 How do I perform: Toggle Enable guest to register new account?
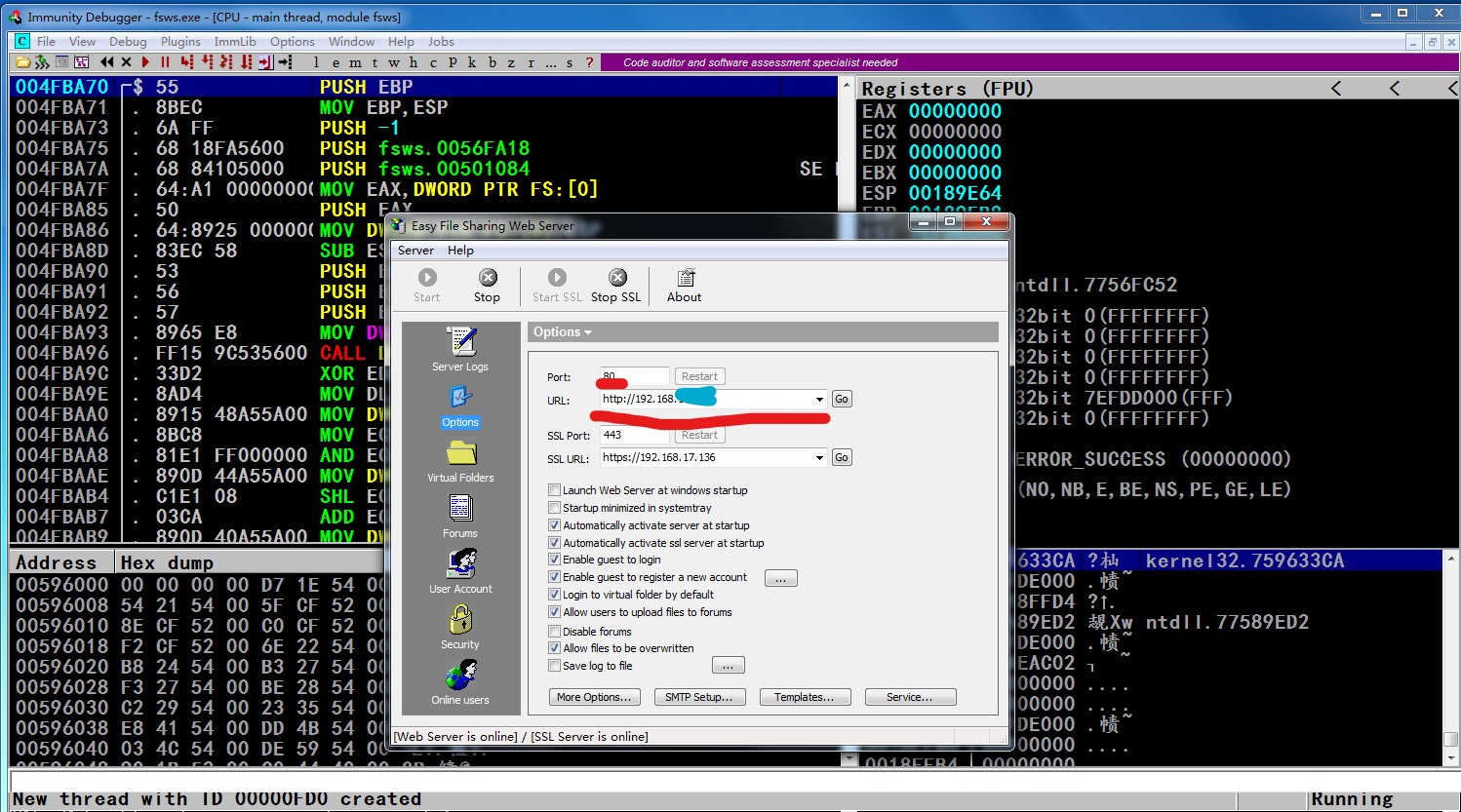point(554,577)
